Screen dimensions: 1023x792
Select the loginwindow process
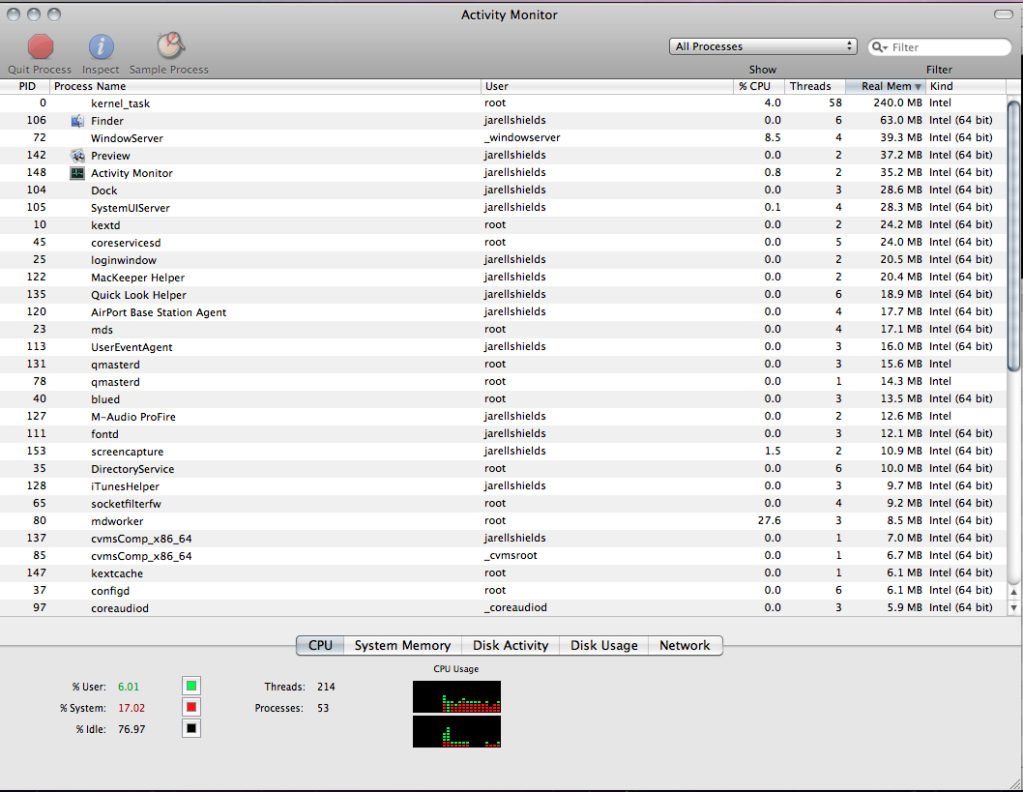[x=503, y=260]
